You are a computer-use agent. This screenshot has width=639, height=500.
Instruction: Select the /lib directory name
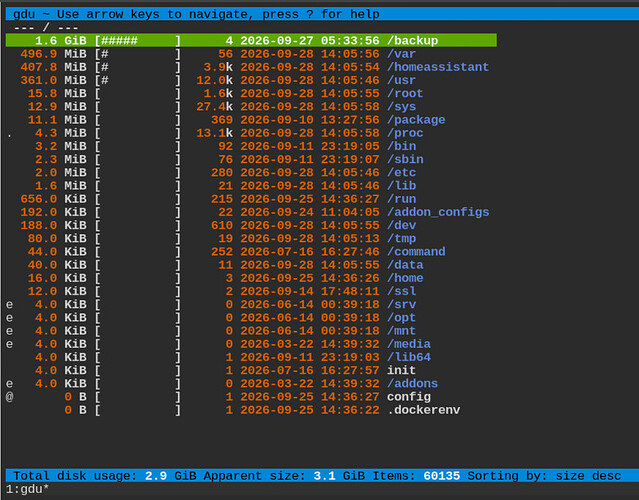(x=401, y=185)
